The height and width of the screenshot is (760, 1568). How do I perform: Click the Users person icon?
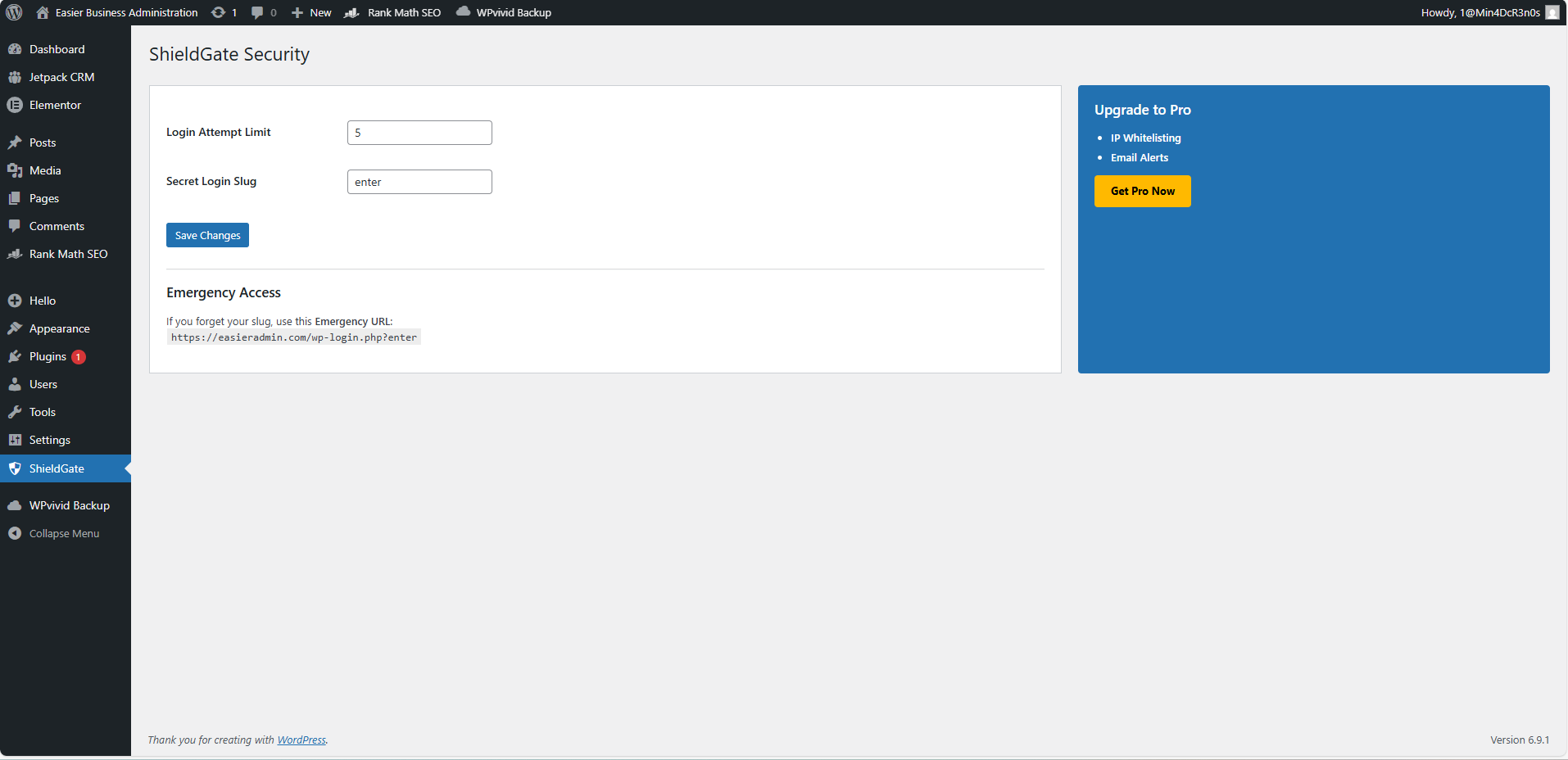15,384
